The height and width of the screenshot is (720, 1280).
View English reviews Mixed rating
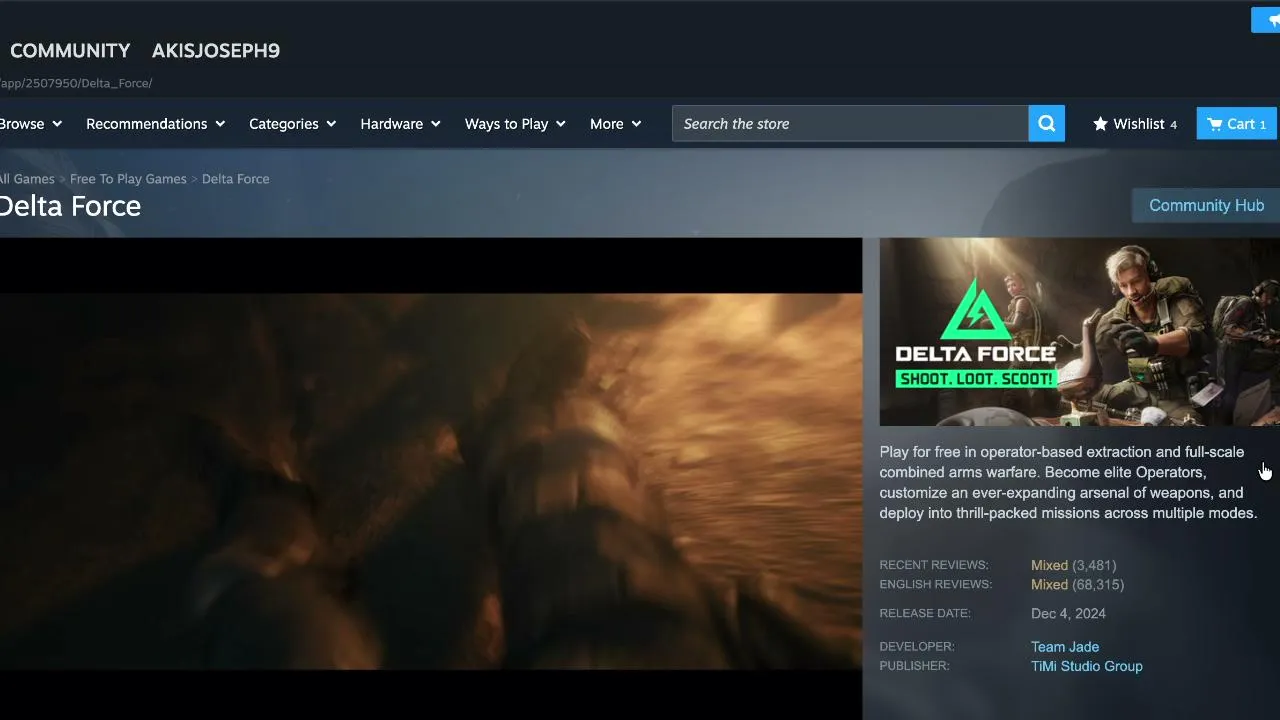1049,584
